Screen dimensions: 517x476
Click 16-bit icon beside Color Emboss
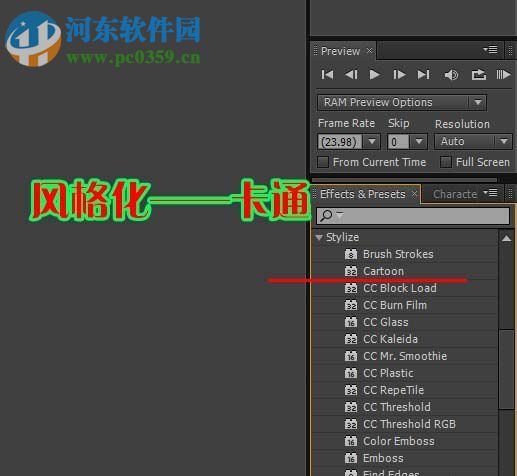pos(351,441)
